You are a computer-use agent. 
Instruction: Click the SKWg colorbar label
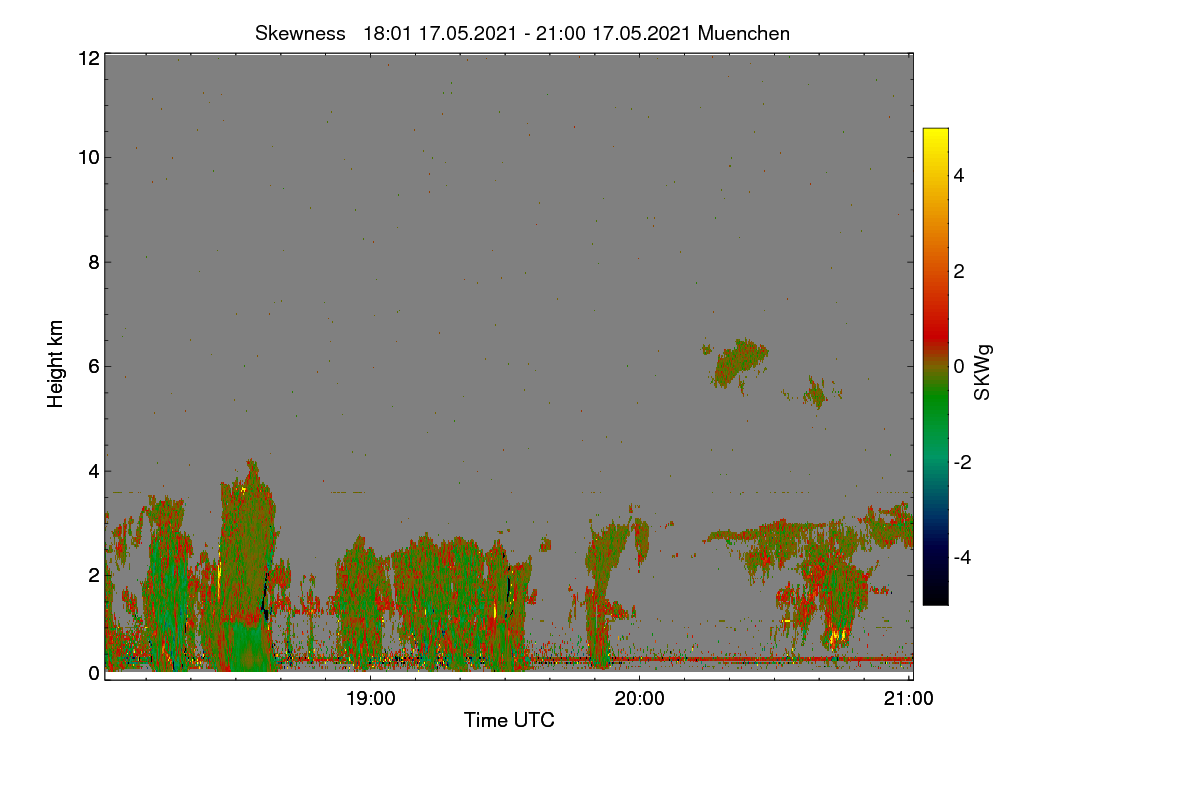pos(983,372)
